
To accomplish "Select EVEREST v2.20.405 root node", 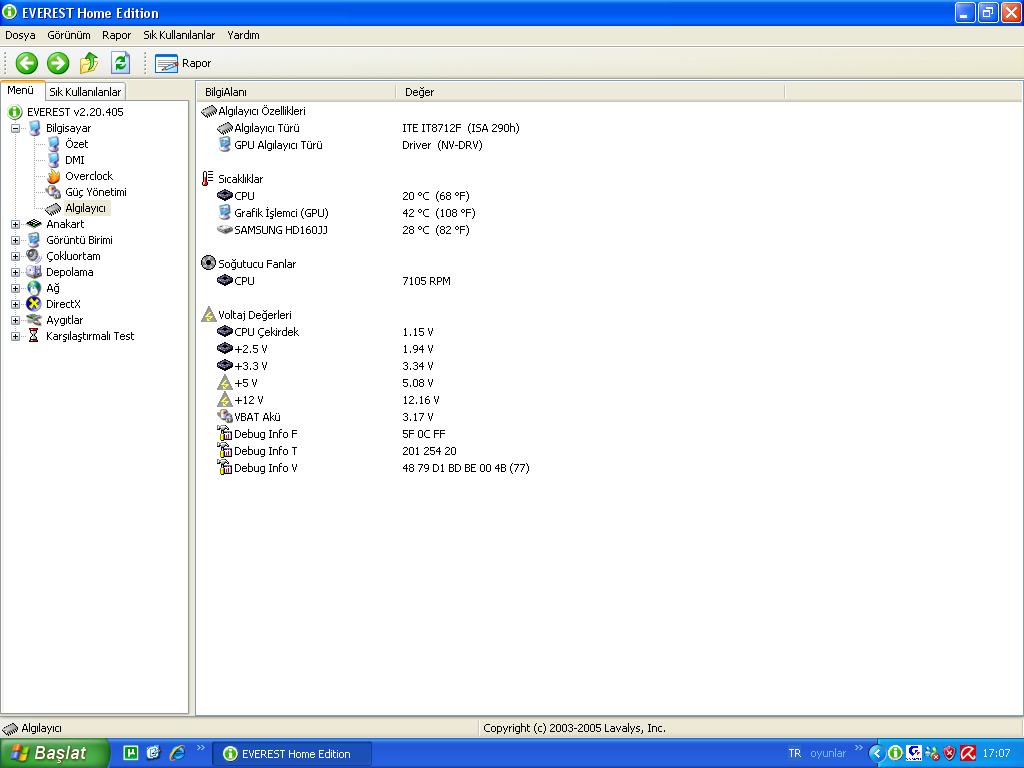I will (75, 112).
